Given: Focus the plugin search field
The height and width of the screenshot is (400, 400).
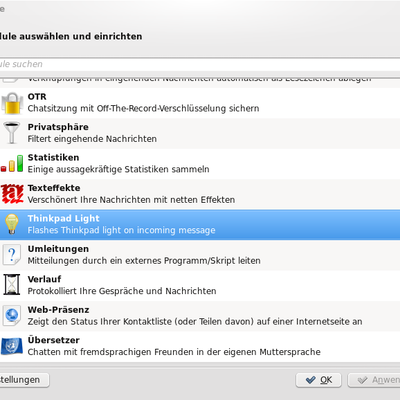Looking at the screenshot, I should click(200, 64).
